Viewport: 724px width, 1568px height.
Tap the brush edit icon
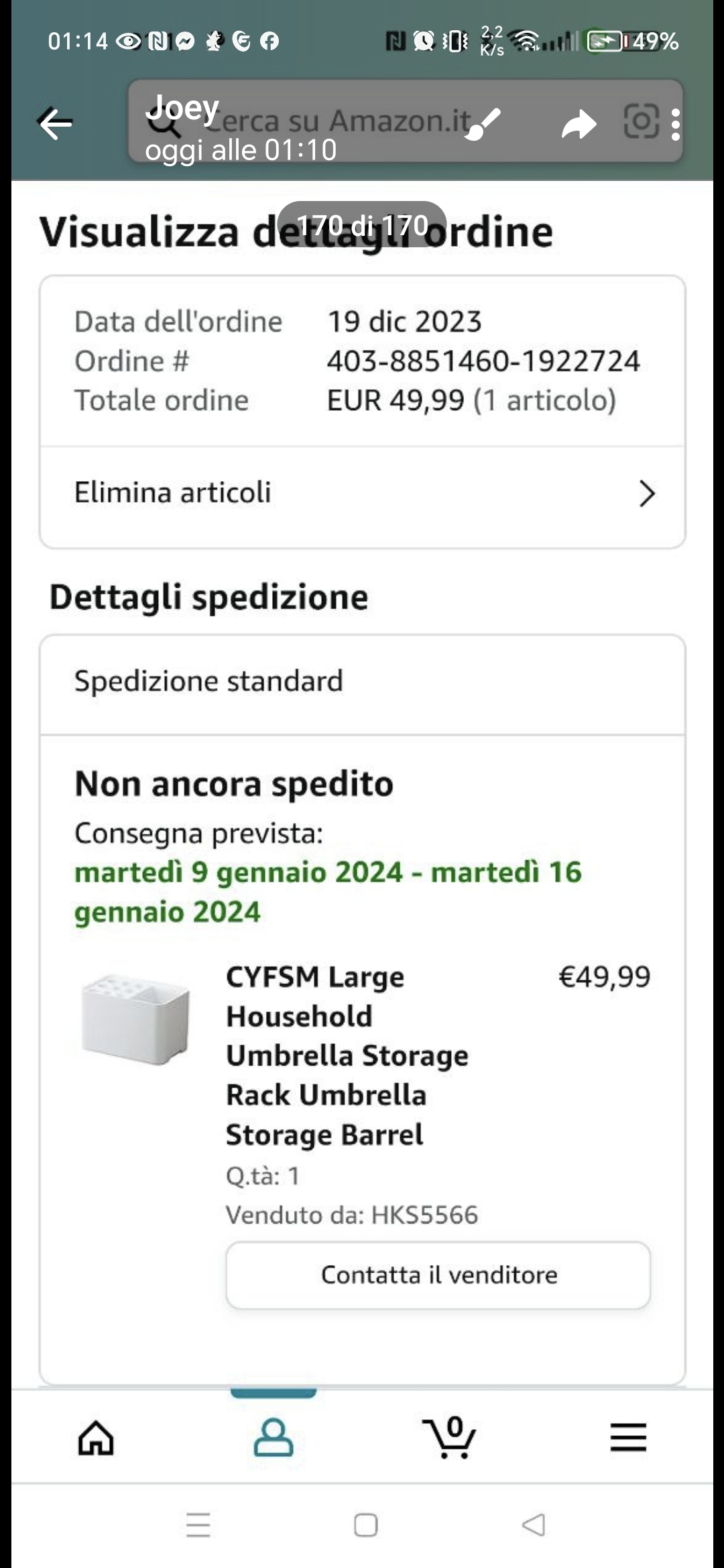(483, 124)
